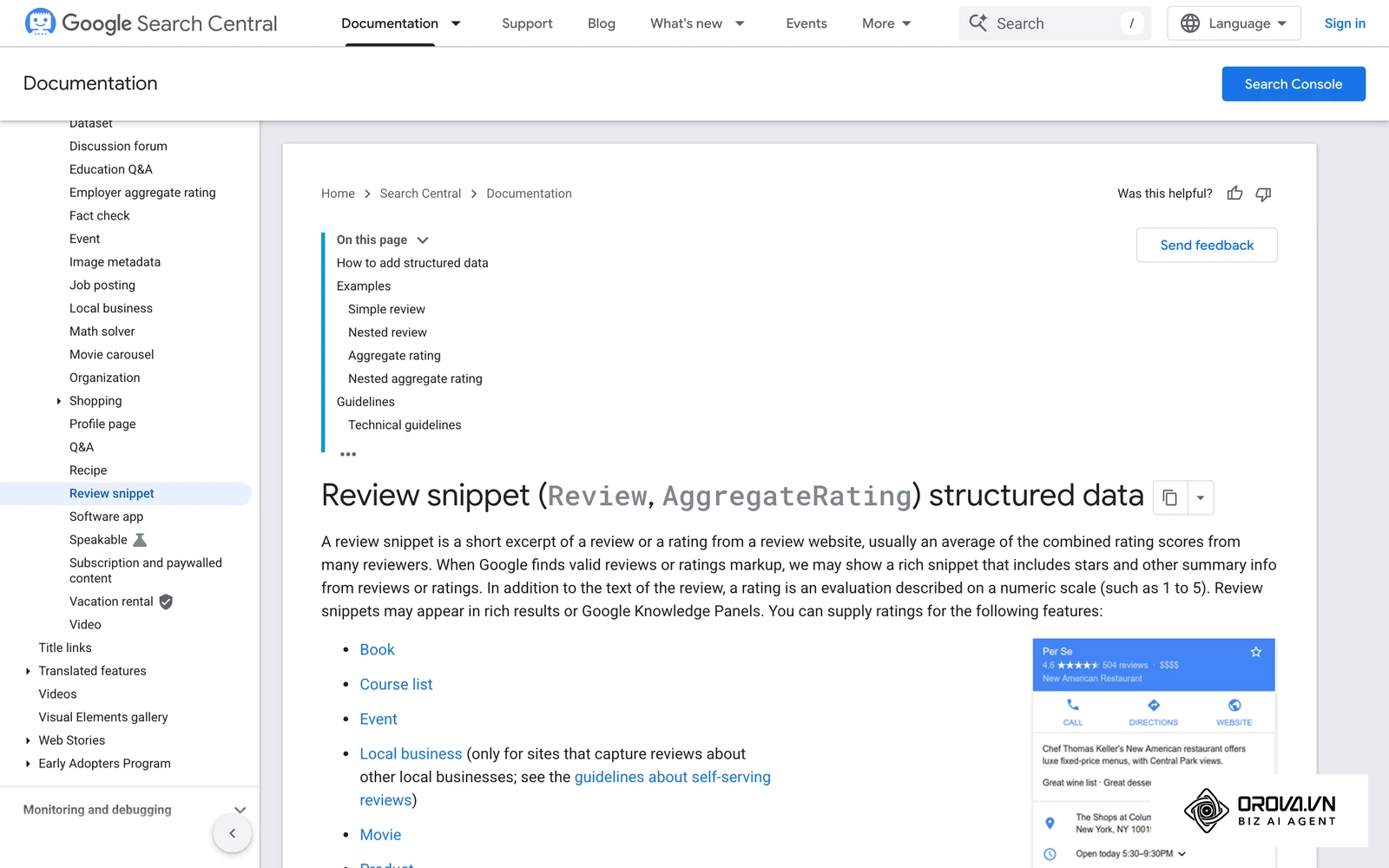Screen dimensions: 1389x868
Task: Open the Events menu item
Action: (x=806, y=23)
